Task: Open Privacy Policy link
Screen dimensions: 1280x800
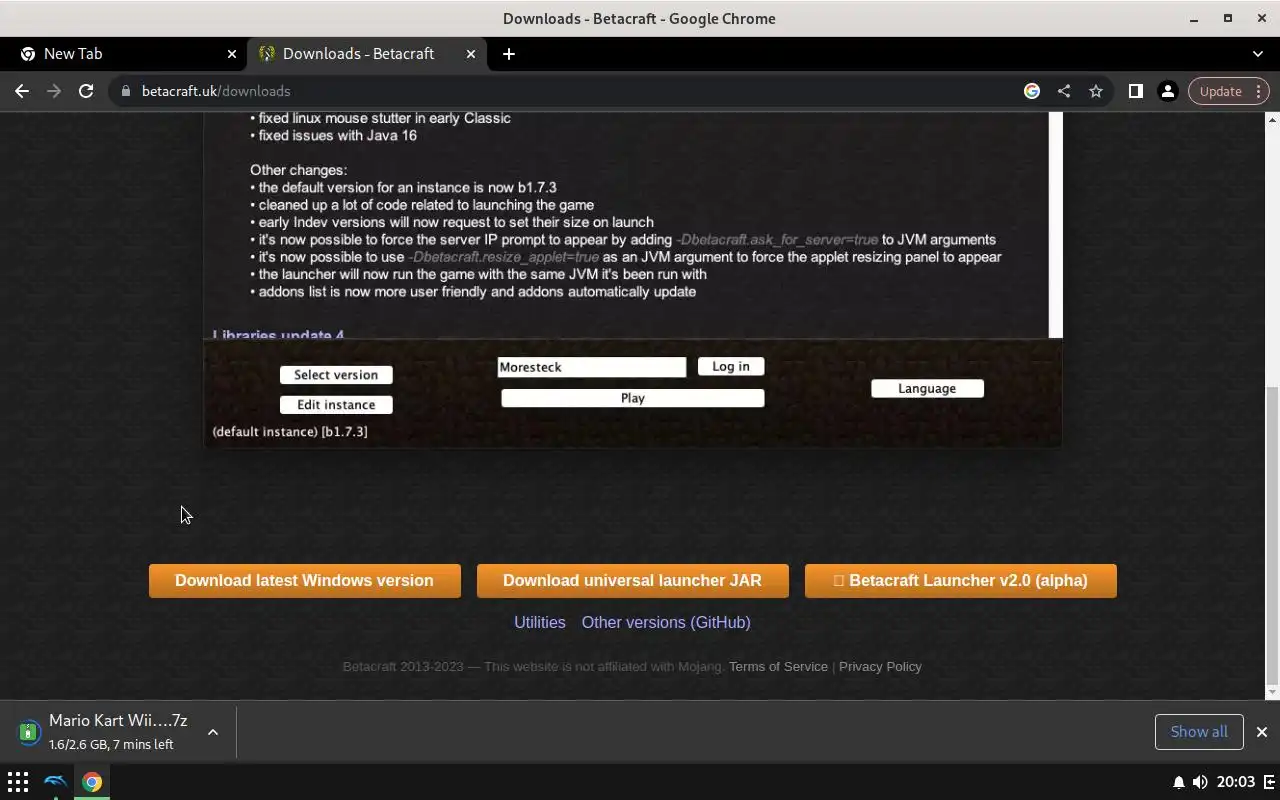Action: click(x=880, y=667)
